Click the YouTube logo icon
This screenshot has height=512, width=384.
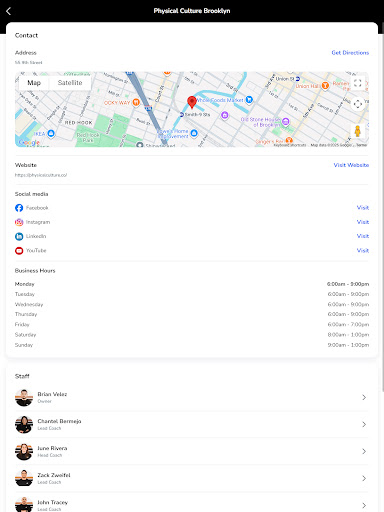19,251
